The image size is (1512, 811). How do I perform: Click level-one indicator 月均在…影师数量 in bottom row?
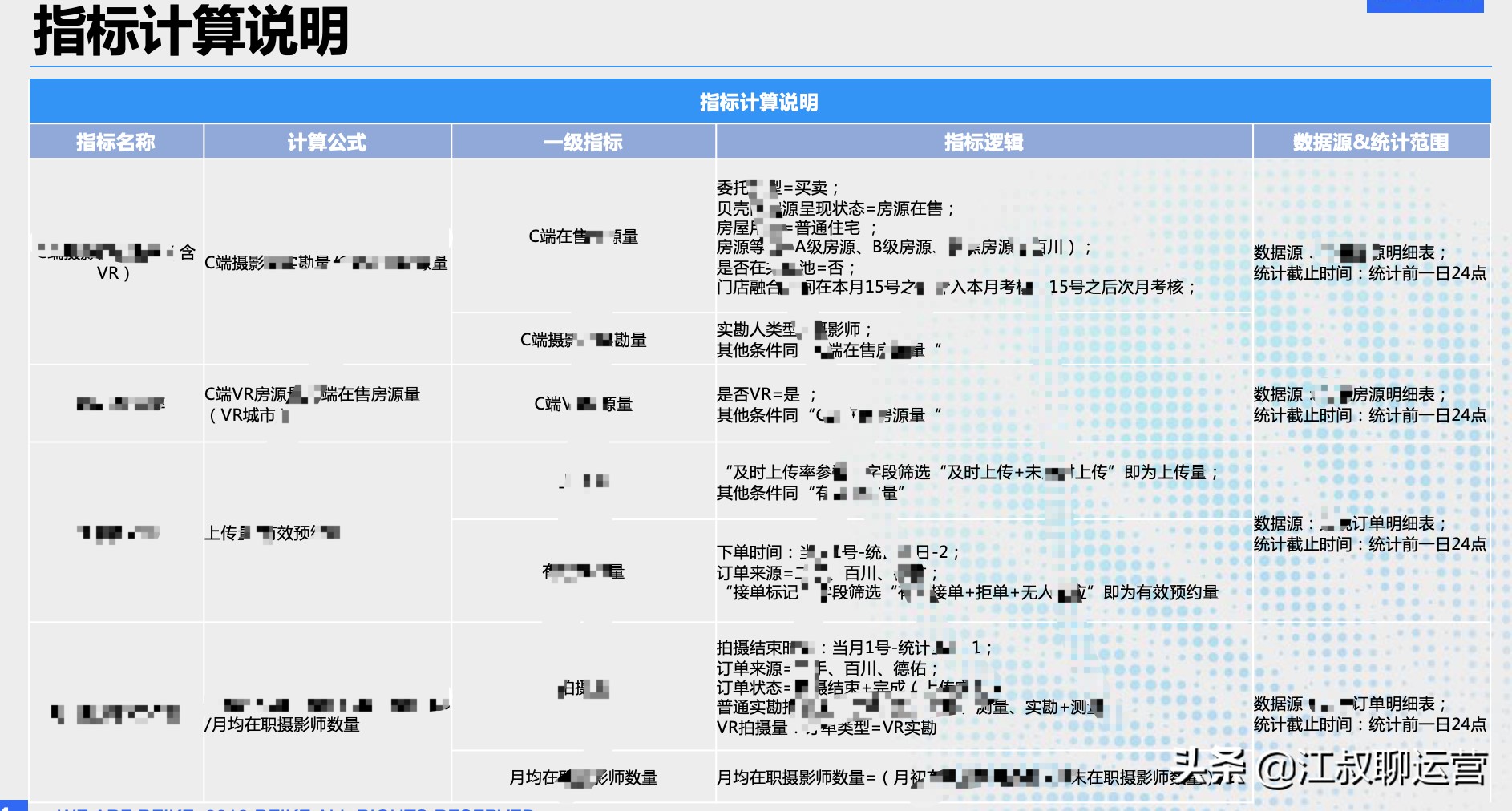pyautogui.click(x=583, y=777)
